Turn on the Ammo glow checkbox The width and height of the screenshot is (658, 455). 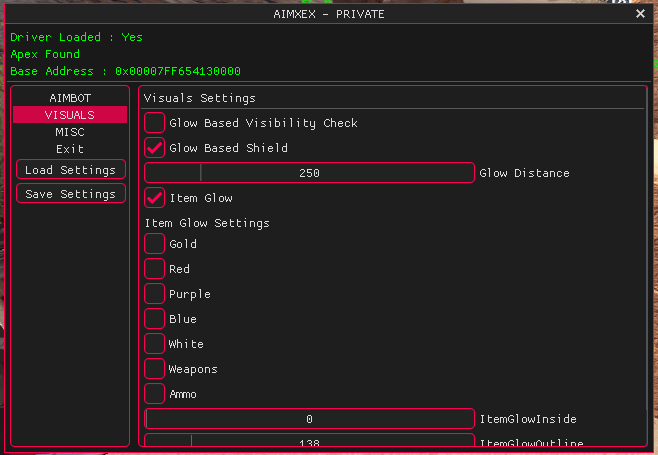[155, 394]
